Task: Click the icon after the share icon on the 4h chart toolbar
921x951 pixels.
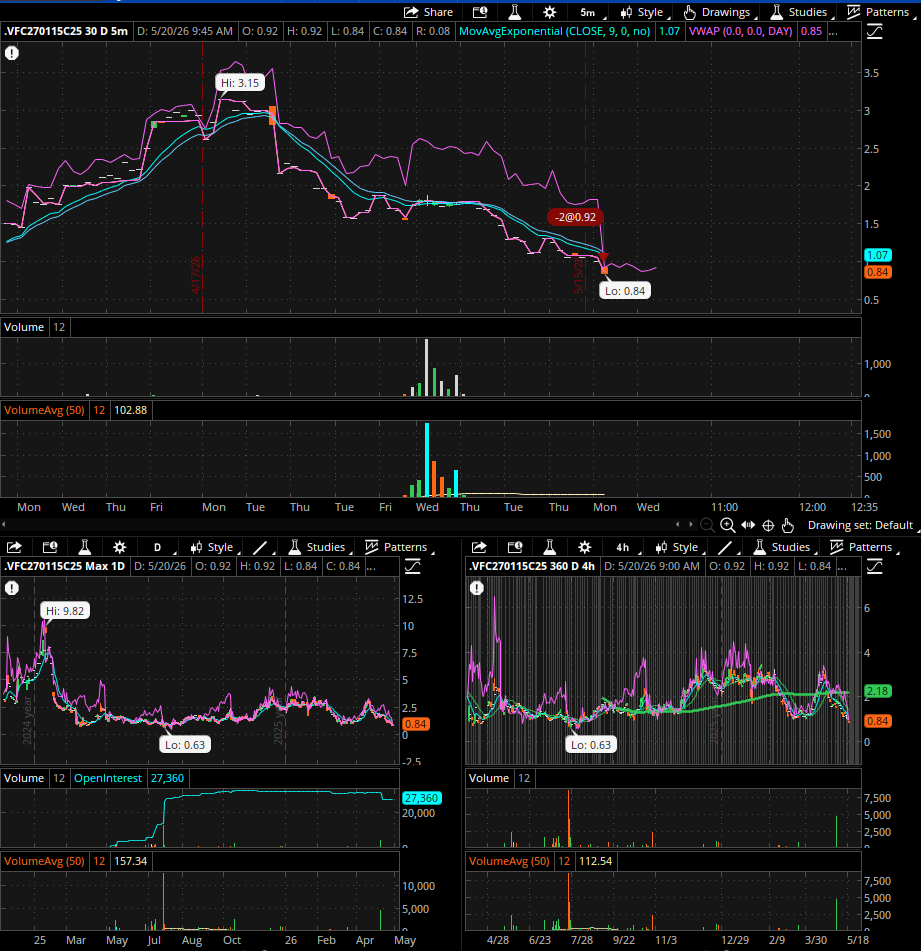Action: [x=515, y=547]
